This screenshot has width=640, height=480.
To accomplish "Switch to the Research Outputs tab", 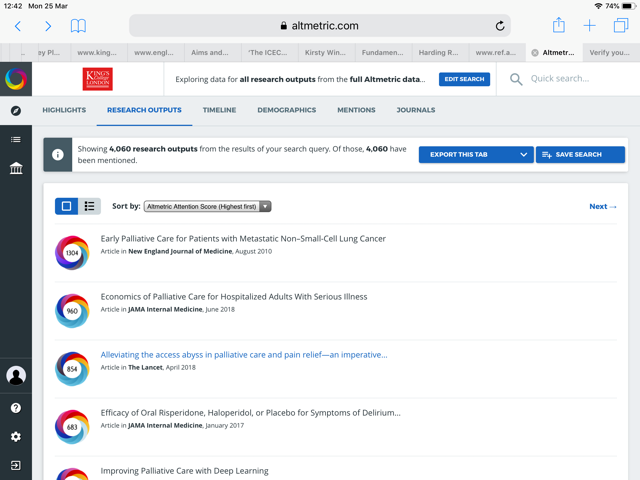I will tap(144, 110).
